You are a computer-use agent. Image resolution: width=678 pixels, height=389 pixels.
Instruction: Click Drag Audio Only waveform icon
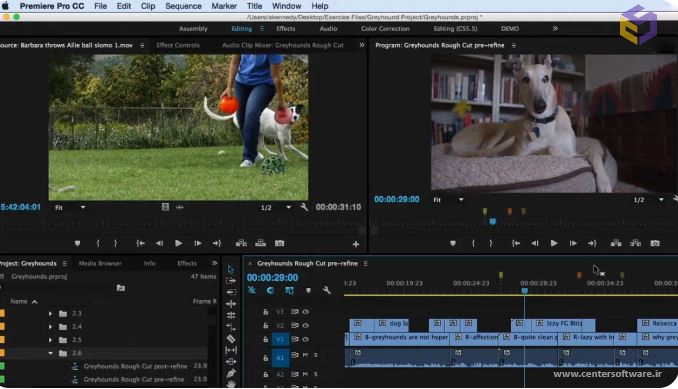179,207
